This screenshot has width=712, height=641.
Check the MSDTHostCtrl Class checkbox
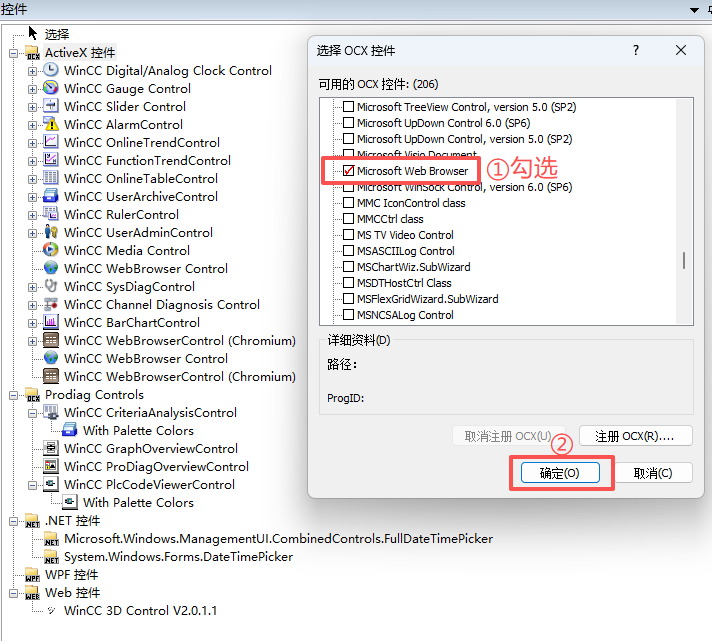click(348, 282)
